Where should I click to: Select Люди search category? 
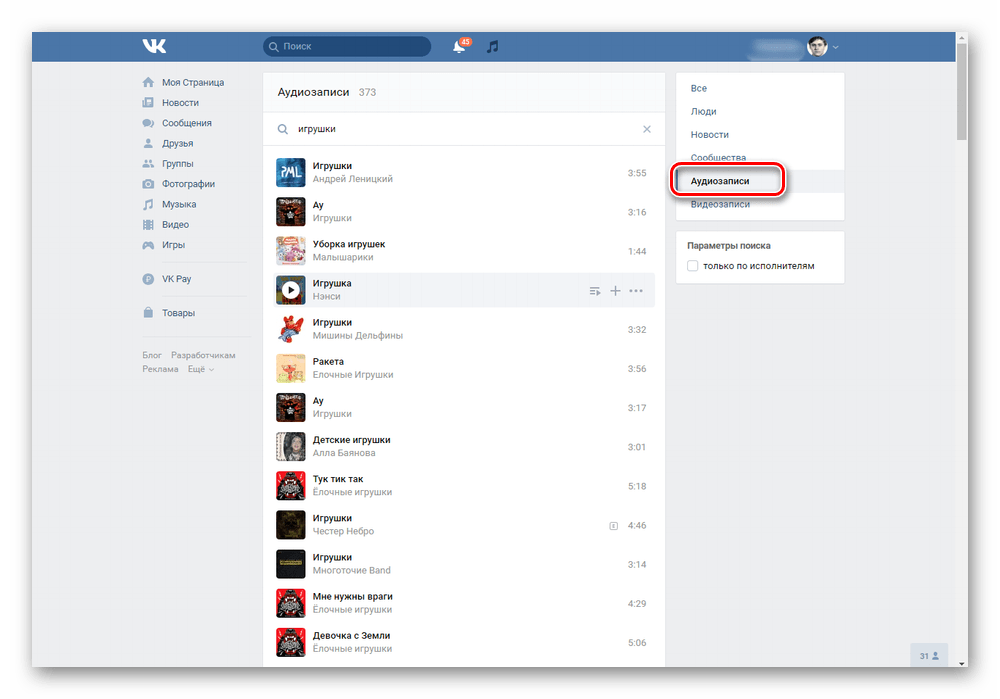click(x=703, y=111)
